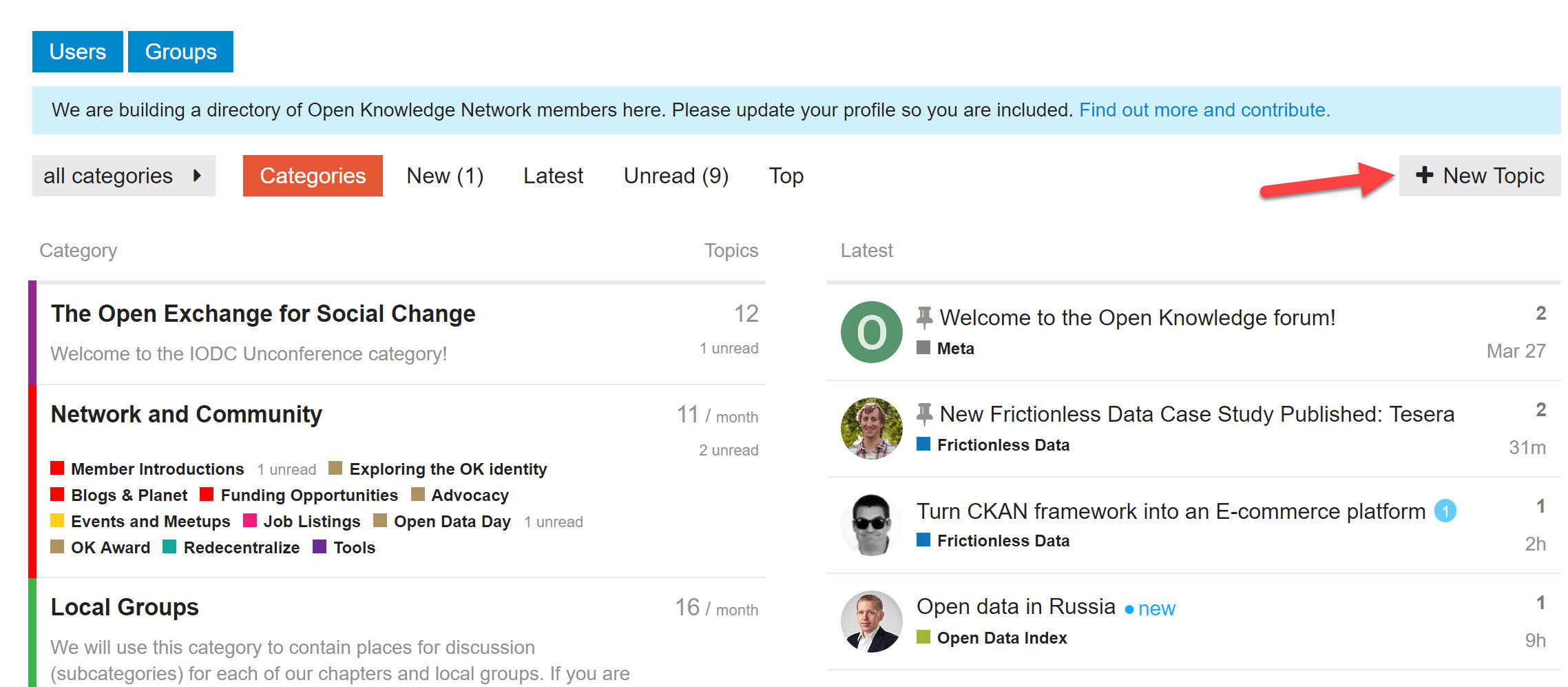Open the Users page button

click(77, 52)
